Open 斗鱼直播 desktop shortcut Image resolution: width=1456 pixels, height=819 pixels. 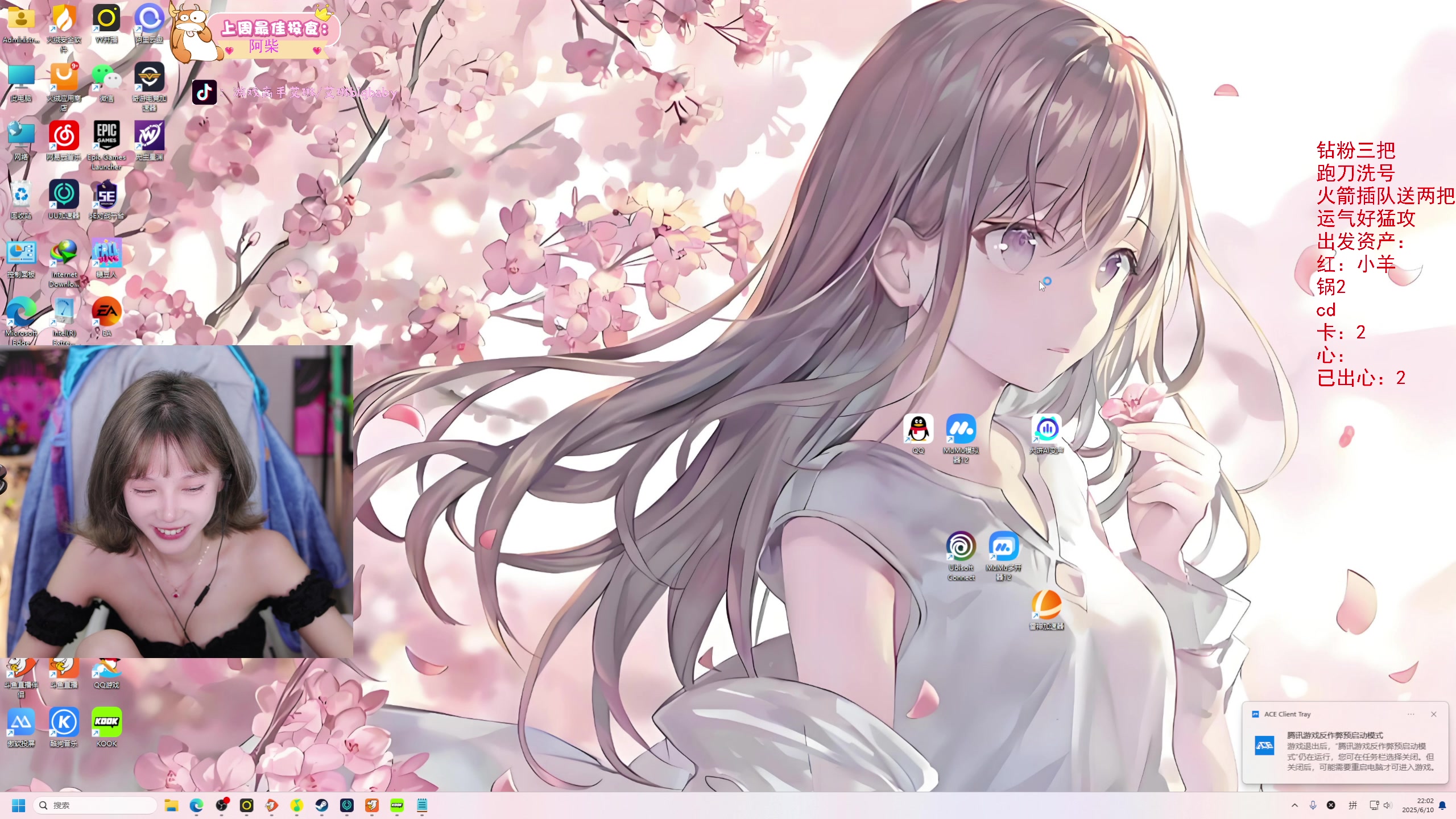64,673
